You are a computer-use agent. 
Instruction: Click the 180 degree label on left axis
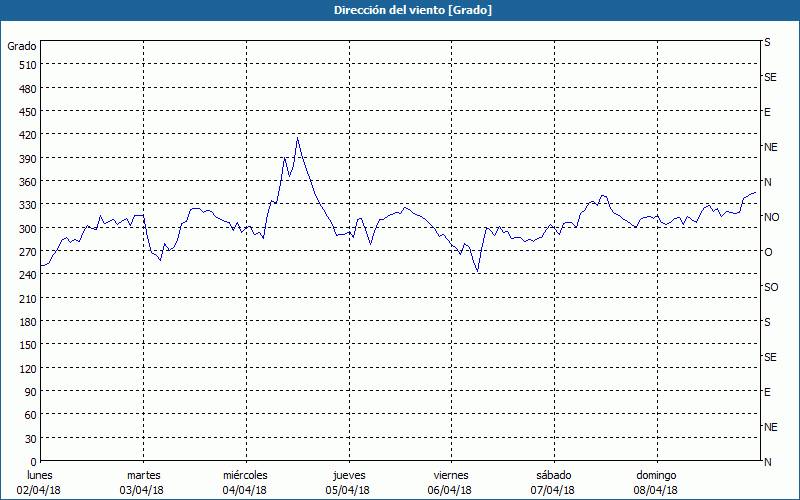coord(26,322)
